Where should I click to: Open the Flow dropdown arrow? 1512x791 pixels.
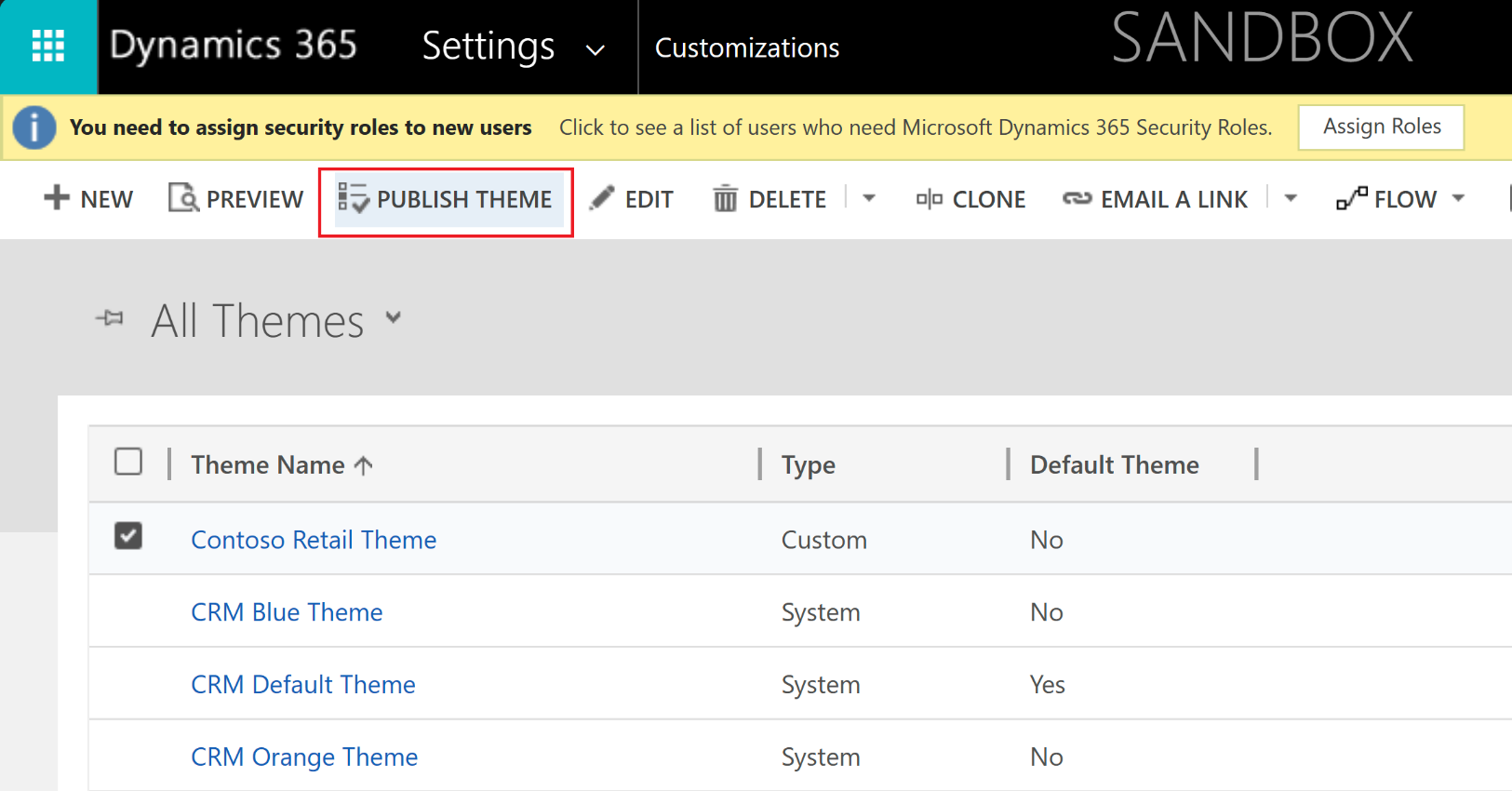(1458, 197)
